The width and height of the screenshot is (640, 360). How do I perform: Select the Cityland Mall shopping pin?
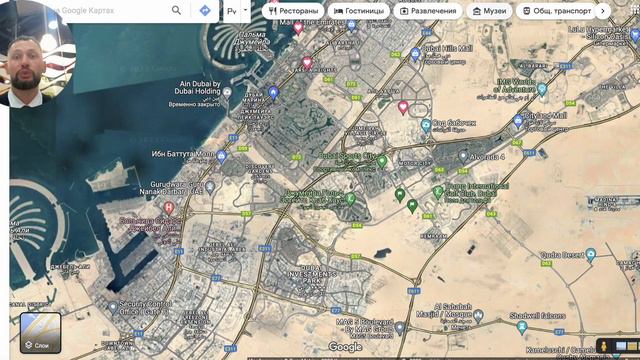click(x=518, y=121)
